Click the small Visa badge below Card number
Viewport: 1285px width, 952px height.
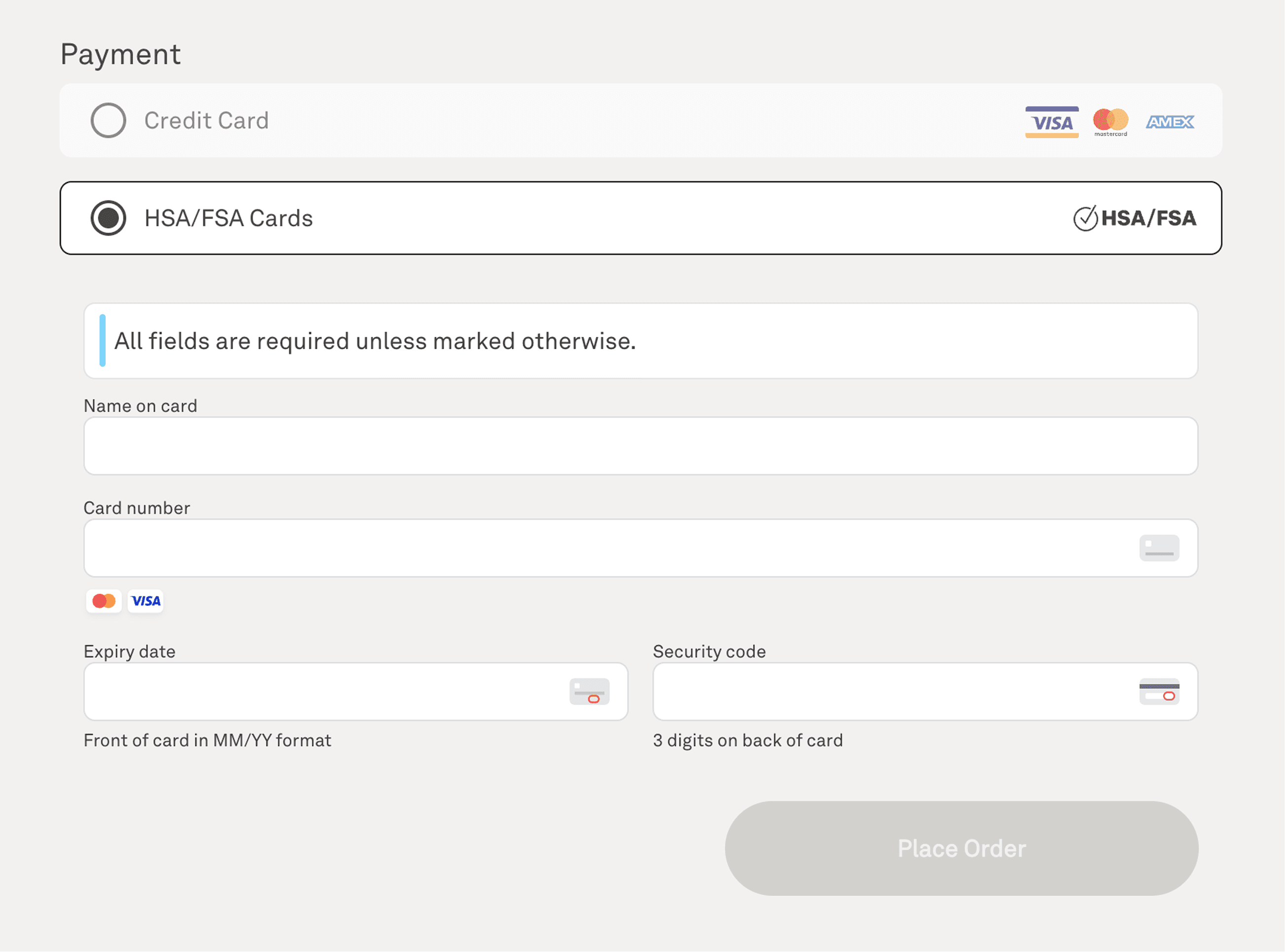pos(146,601)
